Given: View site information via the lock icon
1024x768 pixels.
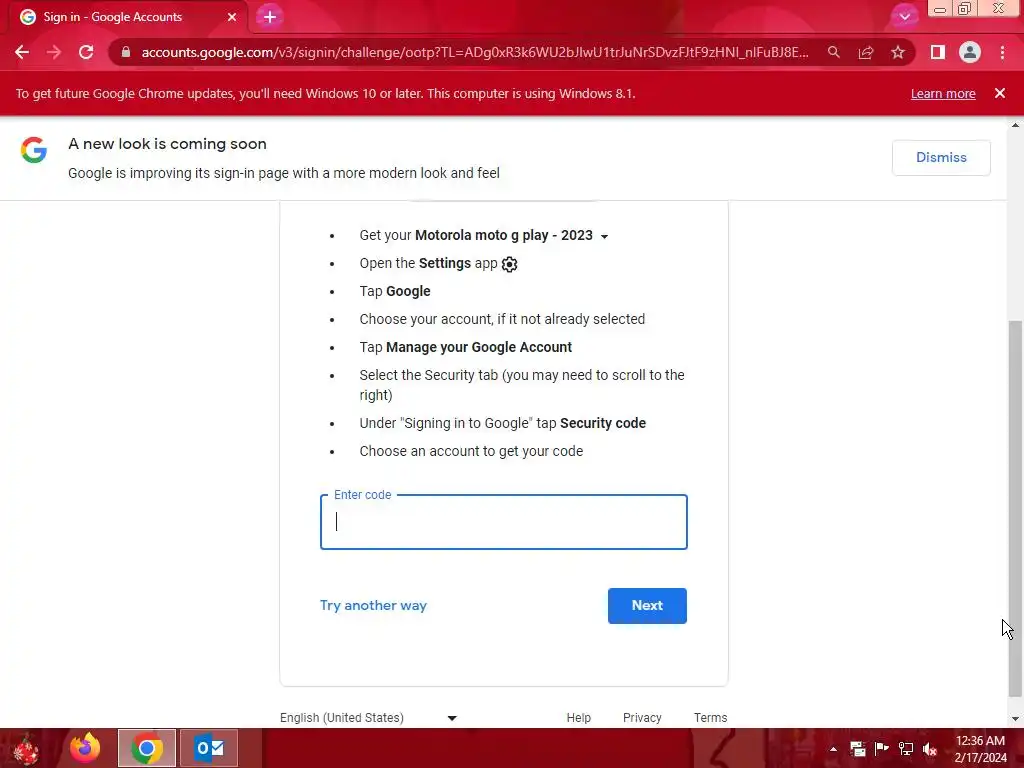Looking at the screenshot, I should (126, 52).
